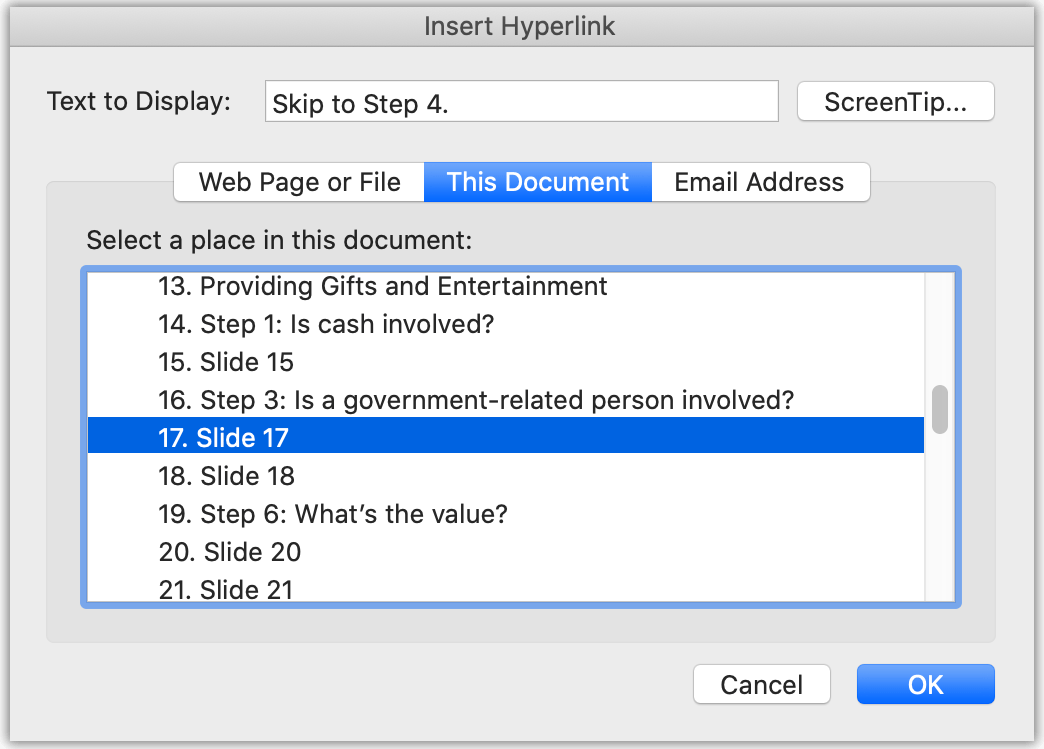Confirm hyperlink with OK
Image resolution: width=1044 pixels, height=749 pixels.
(x=924, y=684)
